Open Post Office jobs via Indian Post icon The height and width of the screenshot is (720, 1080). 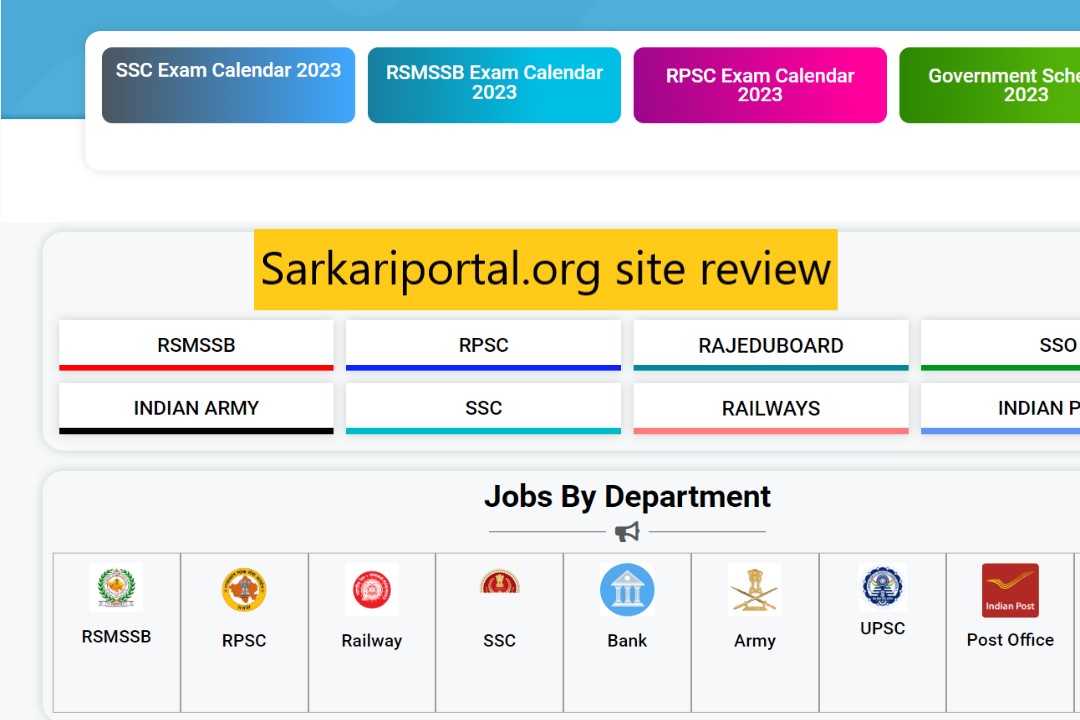1009,590
